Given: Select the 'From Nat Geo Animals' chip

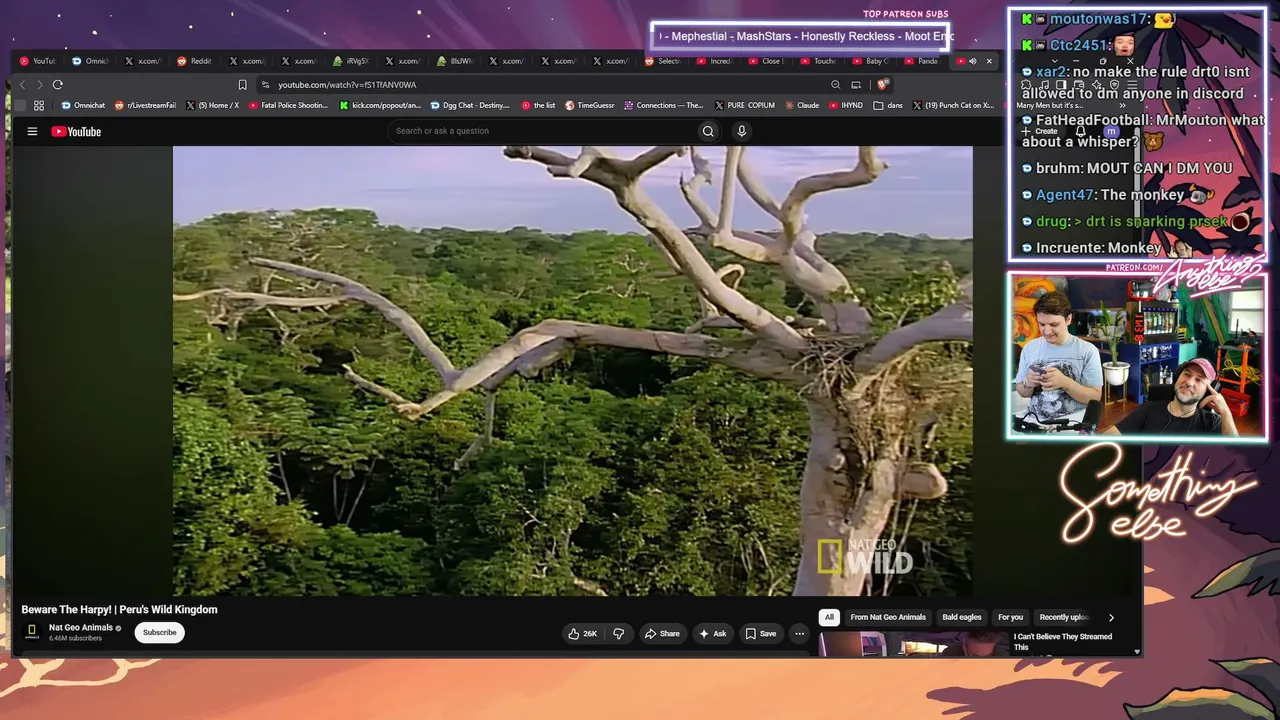Looking at the screenshot, I should click(888, 617).
